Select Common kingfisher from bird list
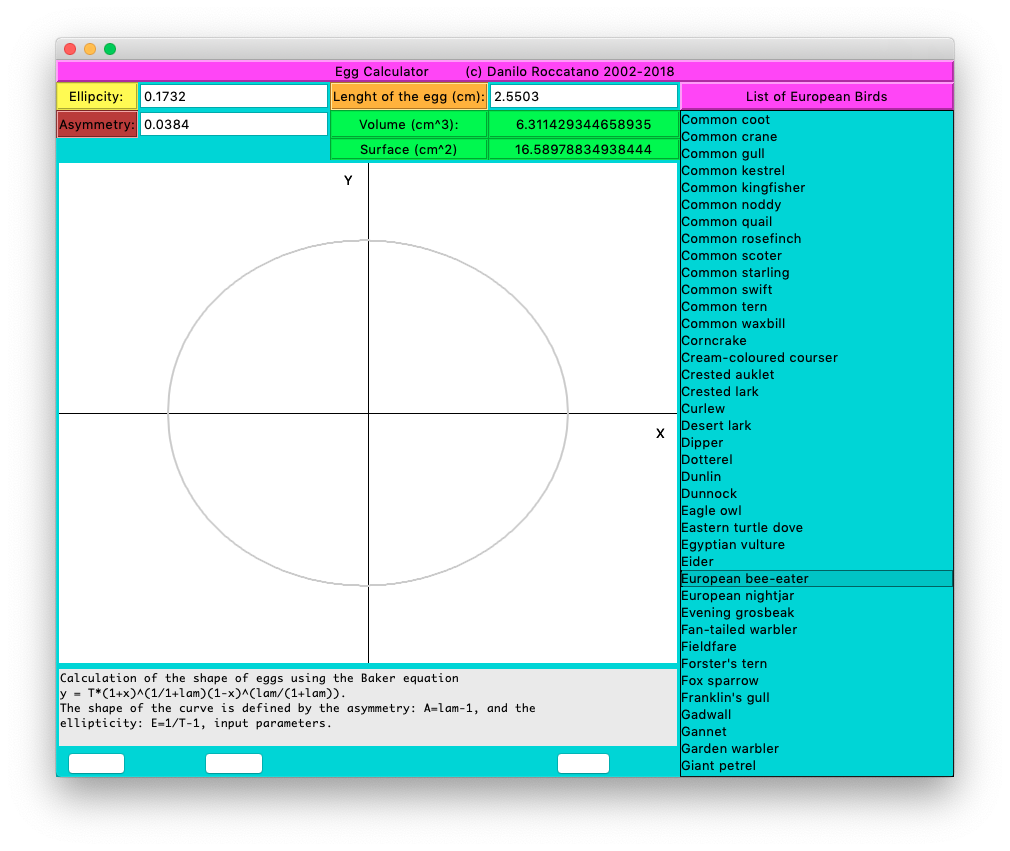1010x851 pixels. (743, 188)
